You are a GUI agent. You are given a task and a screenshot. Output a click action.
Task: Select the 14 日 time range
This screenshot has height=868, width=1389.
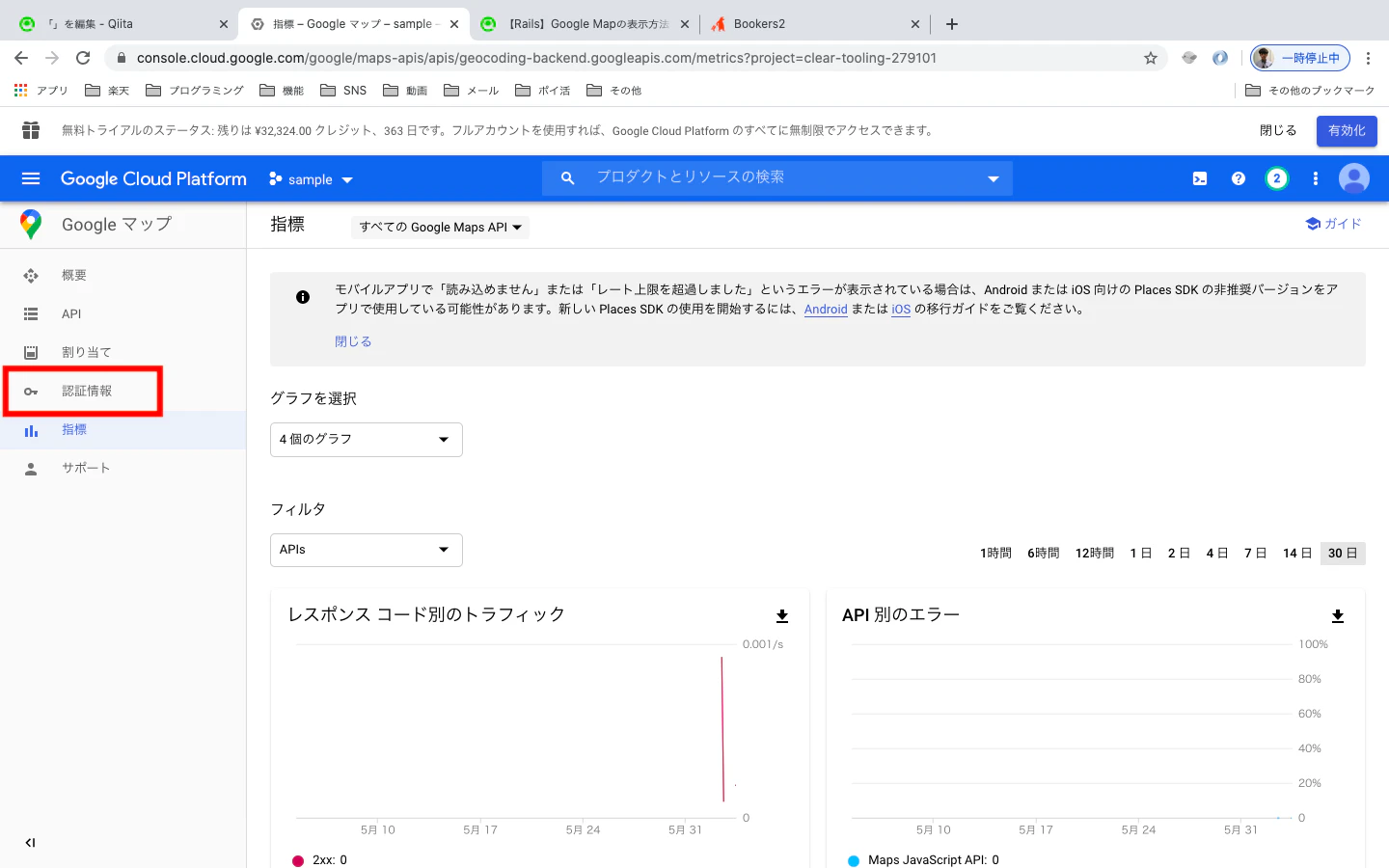coord(1297,553)
